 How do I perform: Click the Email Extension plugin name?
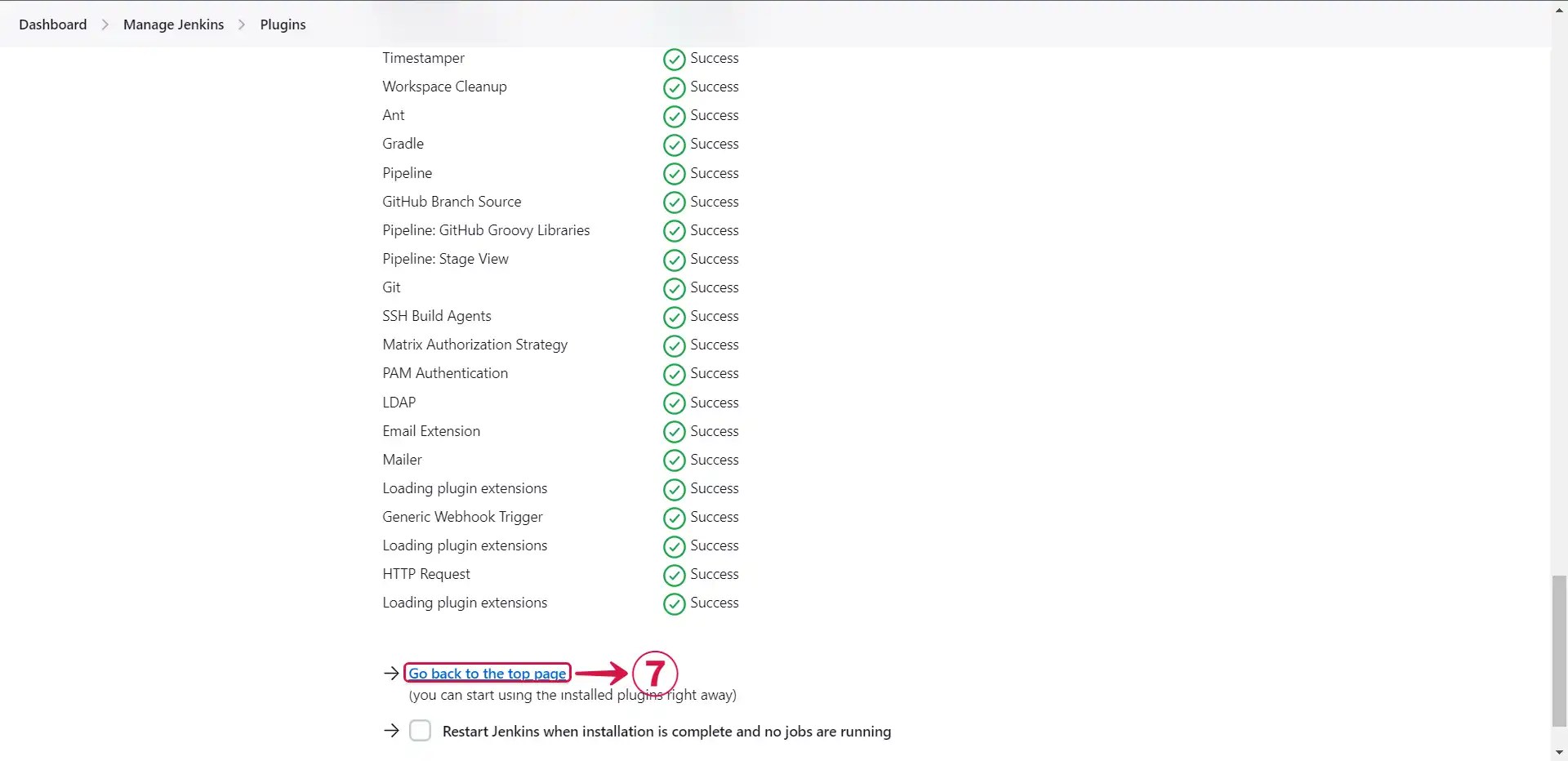point(431,431)
